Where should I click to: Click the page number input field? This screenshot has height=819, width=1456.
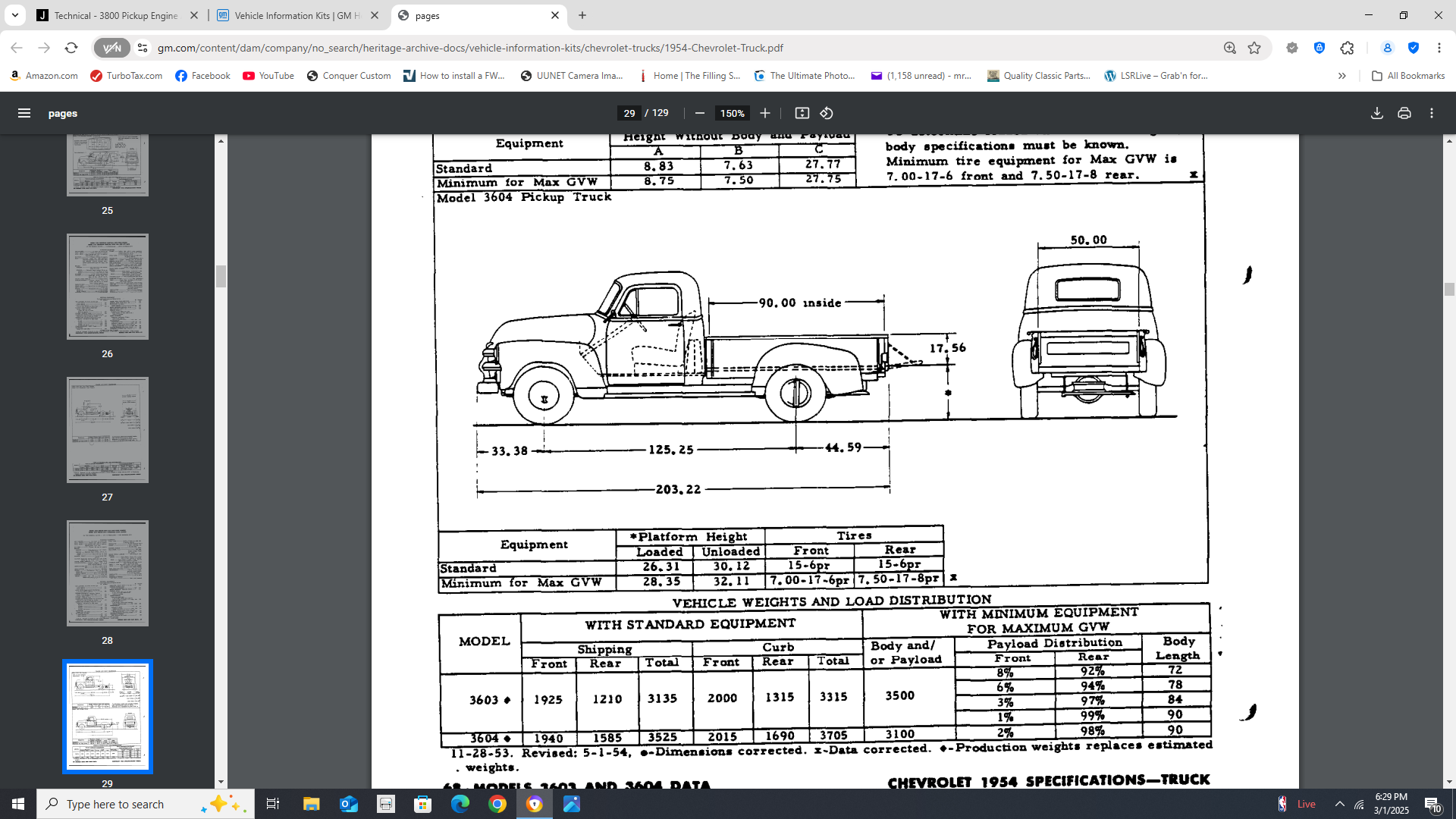(x=629, y=113)
